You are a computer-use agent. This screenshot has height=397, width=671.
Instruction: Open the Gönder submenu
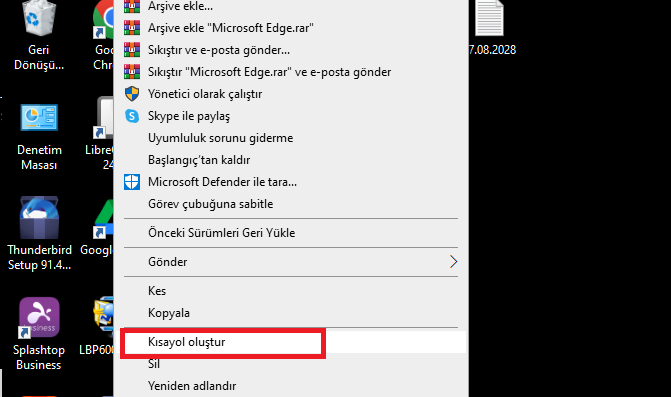point(291,262)
